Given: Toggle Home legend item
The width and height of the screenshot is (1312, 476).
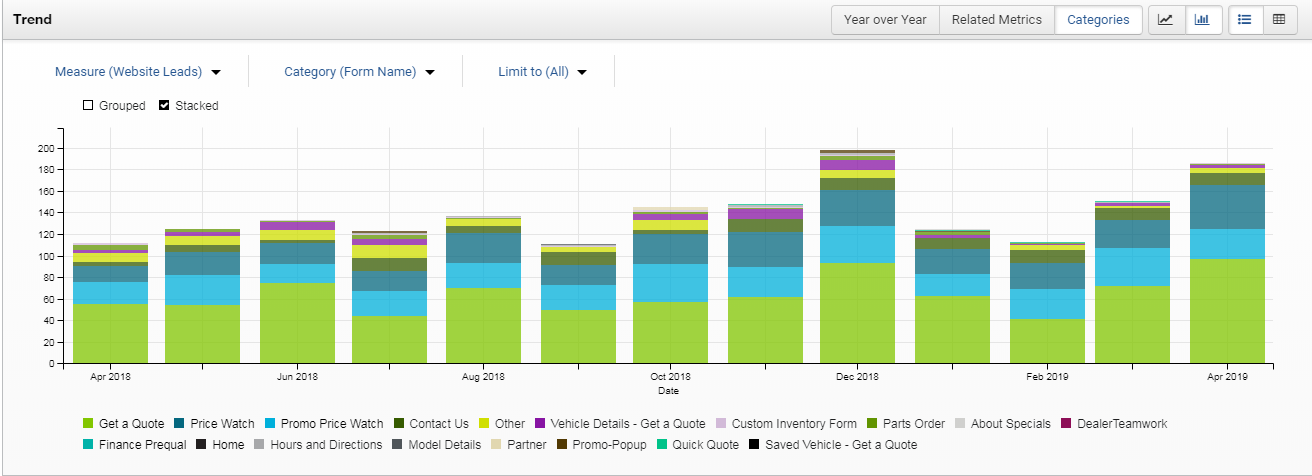Looking at the screenshot, I should coord(220,444).
